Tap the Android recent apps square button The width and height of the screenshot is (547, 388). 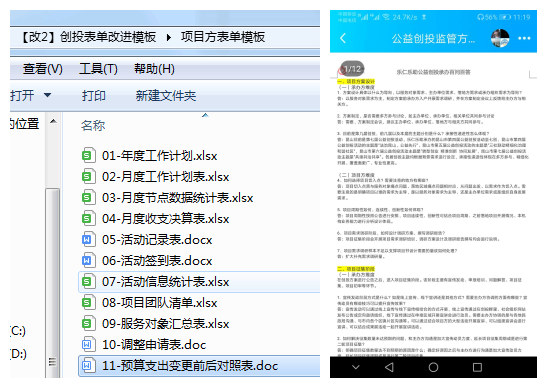click(477, 367)
